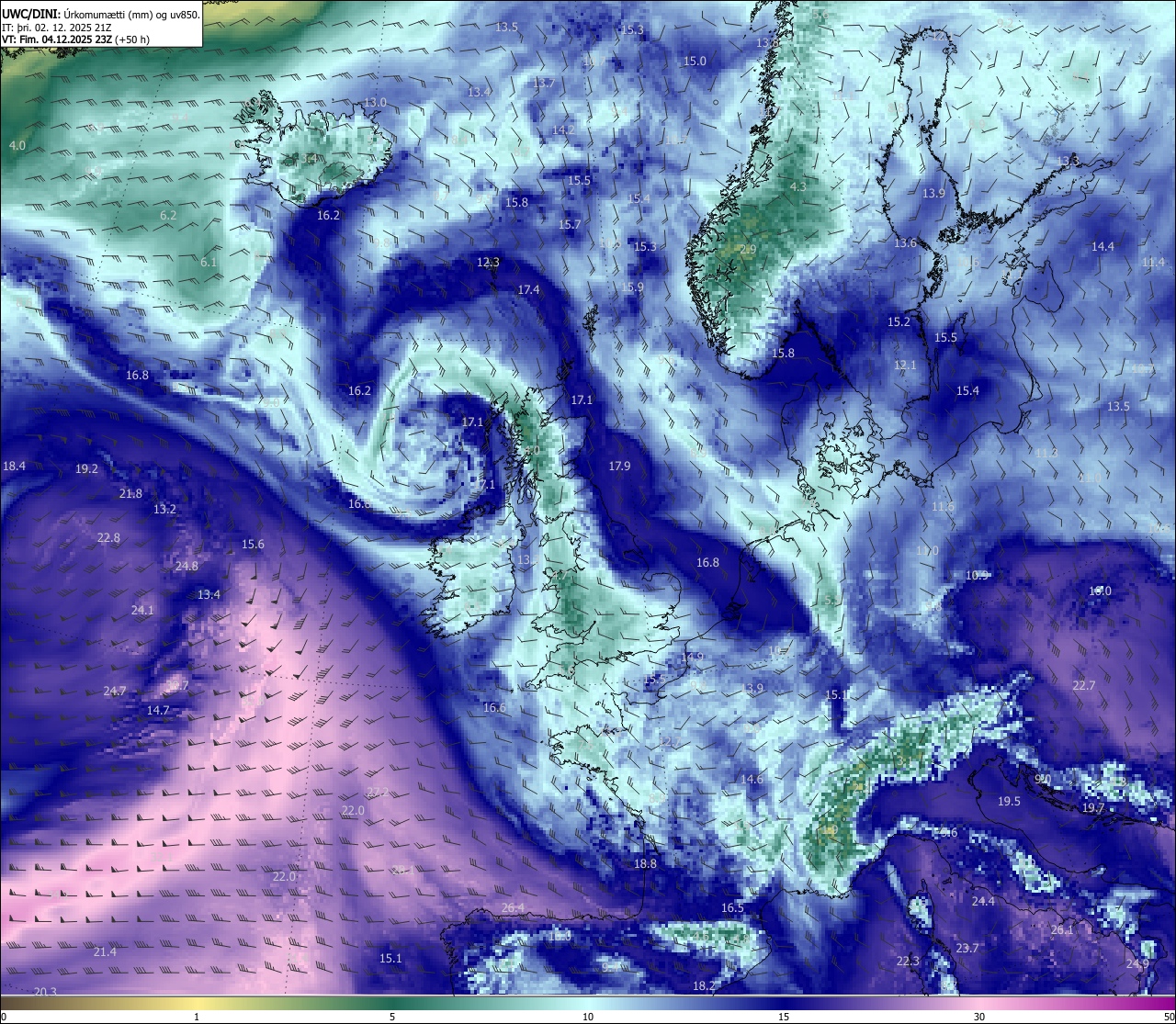
Task: Click the 15.0 value label
Action: (695, 62)
